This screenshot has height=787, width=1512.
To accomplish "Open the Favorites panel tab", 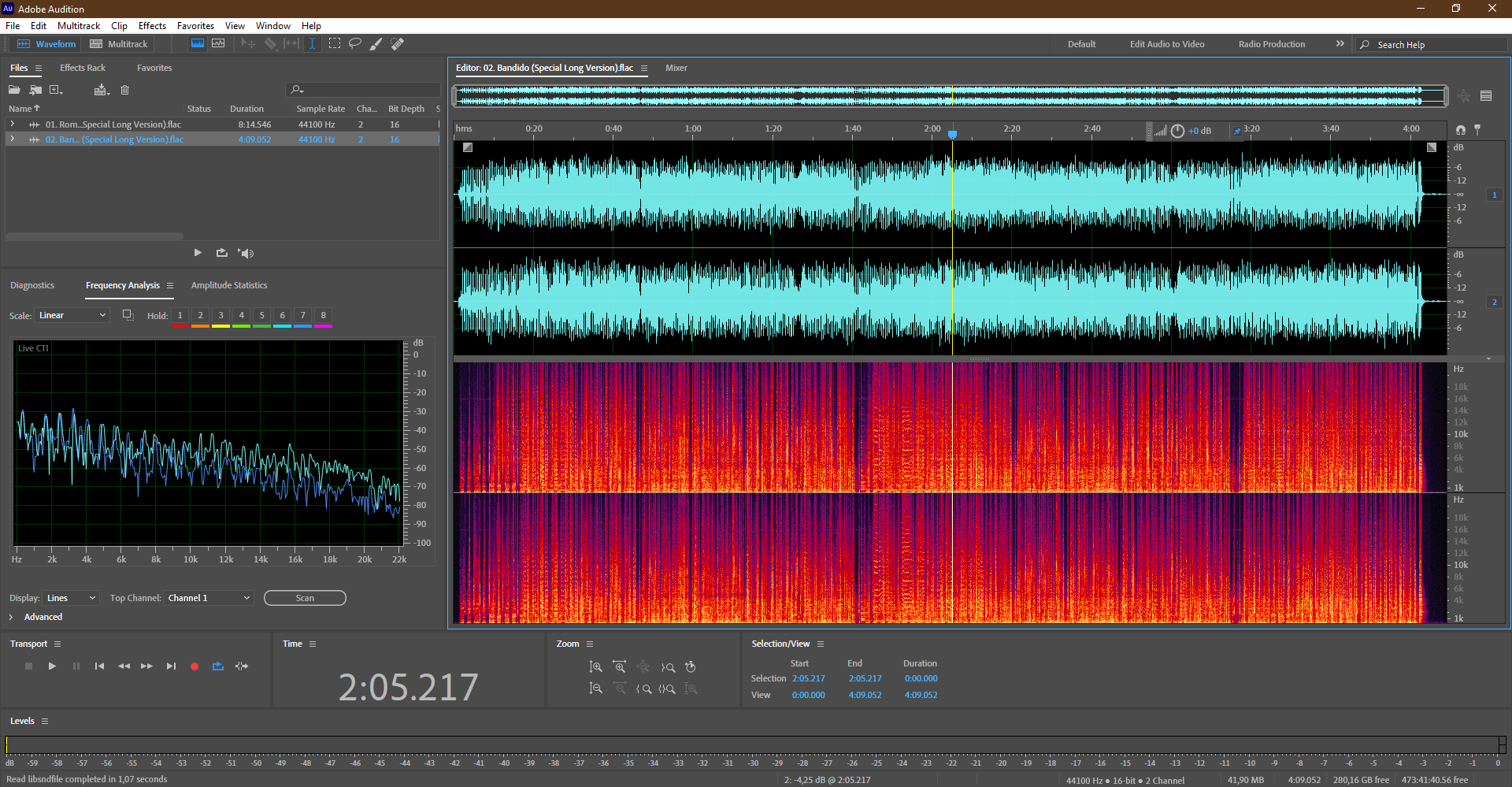I will [x=154, y=68].
